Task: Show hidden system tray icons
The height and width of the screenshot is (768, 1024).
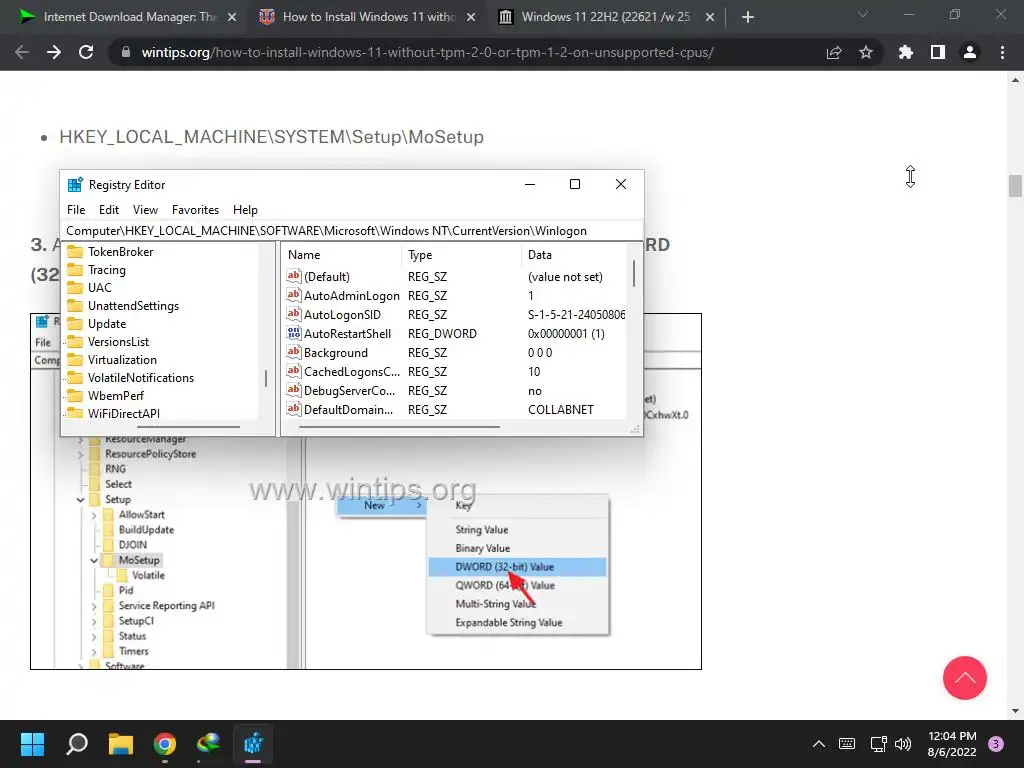Action: coord(818,744)
